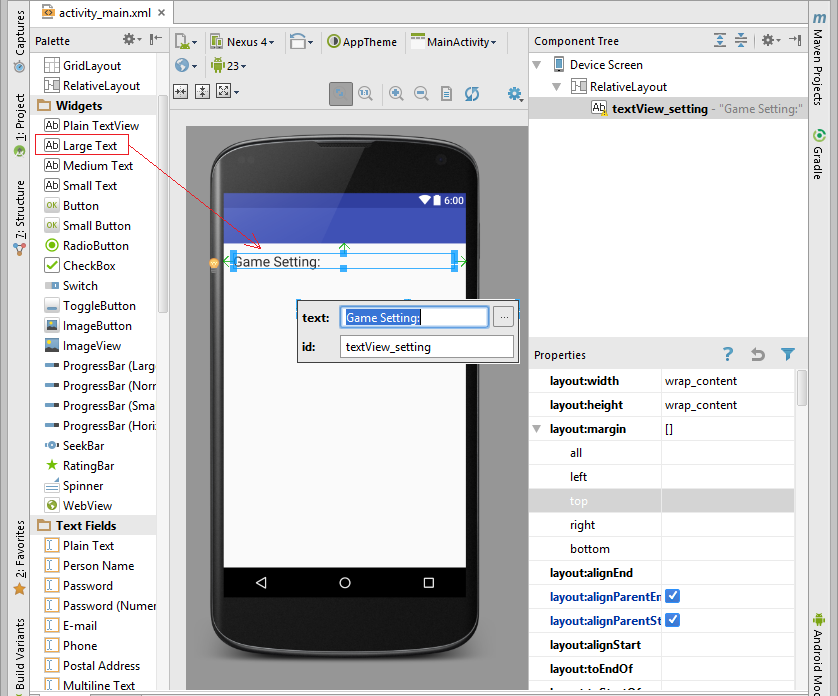
Task: Open the Palette settings gear icon
Action: click(x=129, y=38)
